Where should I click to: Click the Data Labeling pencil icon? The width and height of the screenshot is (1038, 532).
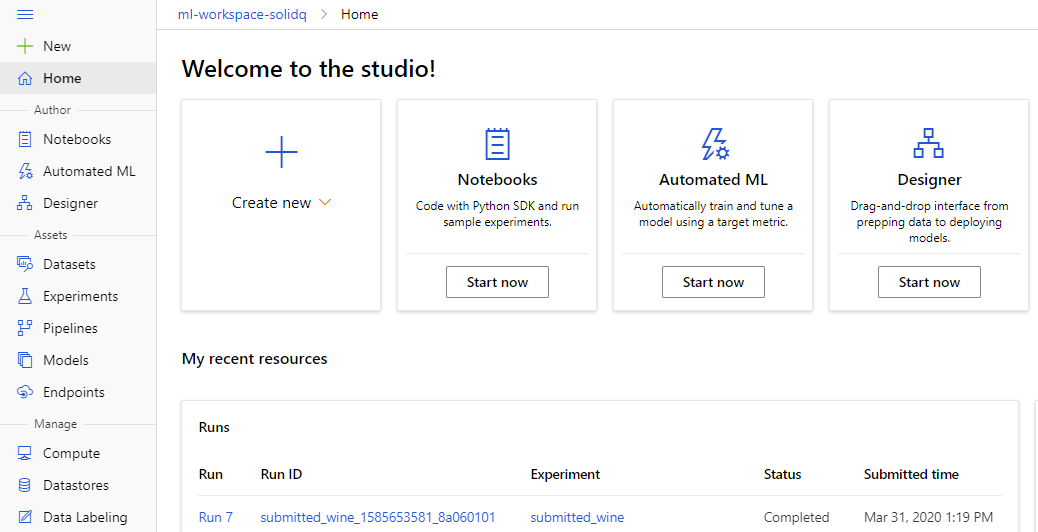(x=25, y=517)
